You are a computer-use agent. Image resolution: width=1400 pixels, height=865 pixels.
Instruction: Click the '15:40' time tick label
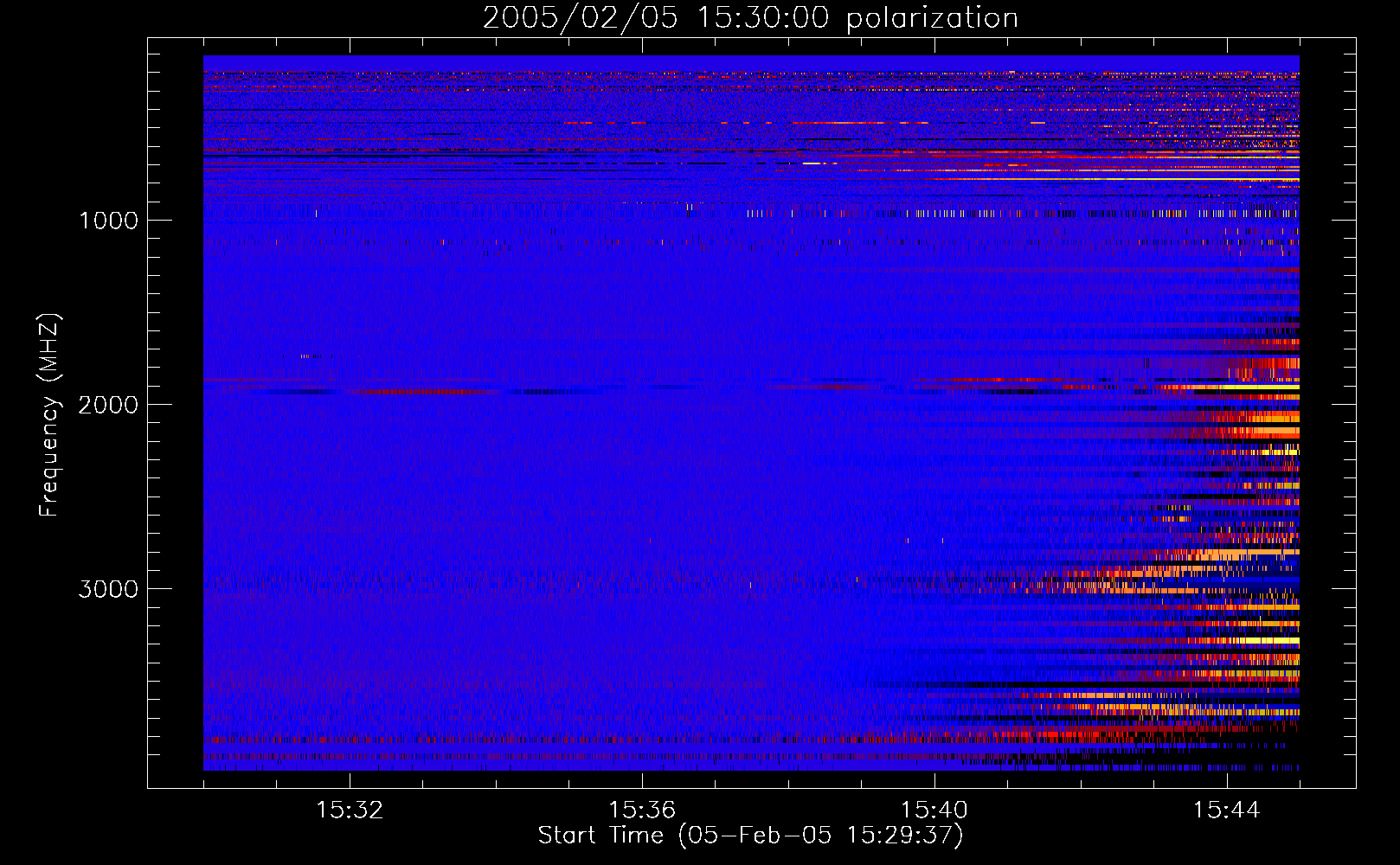click(934, 811)
